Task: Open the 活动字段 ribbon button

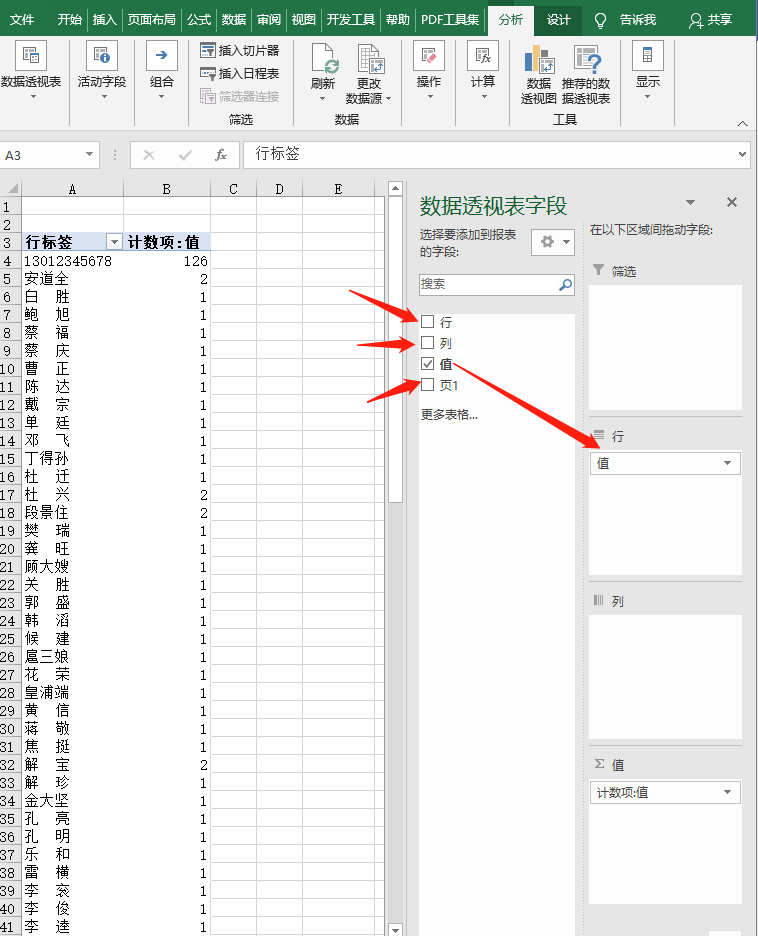Action: tap(102, 71)
